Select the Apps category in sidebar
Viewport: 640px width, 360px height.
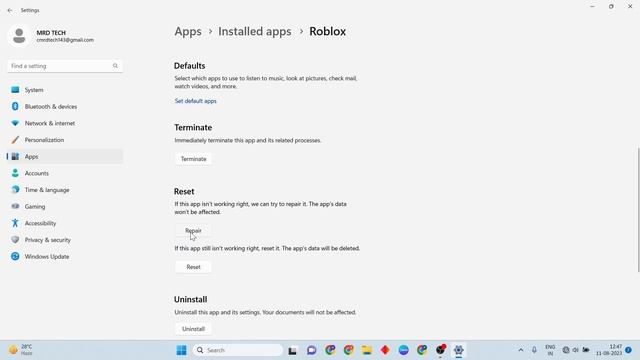pos(64,157)
